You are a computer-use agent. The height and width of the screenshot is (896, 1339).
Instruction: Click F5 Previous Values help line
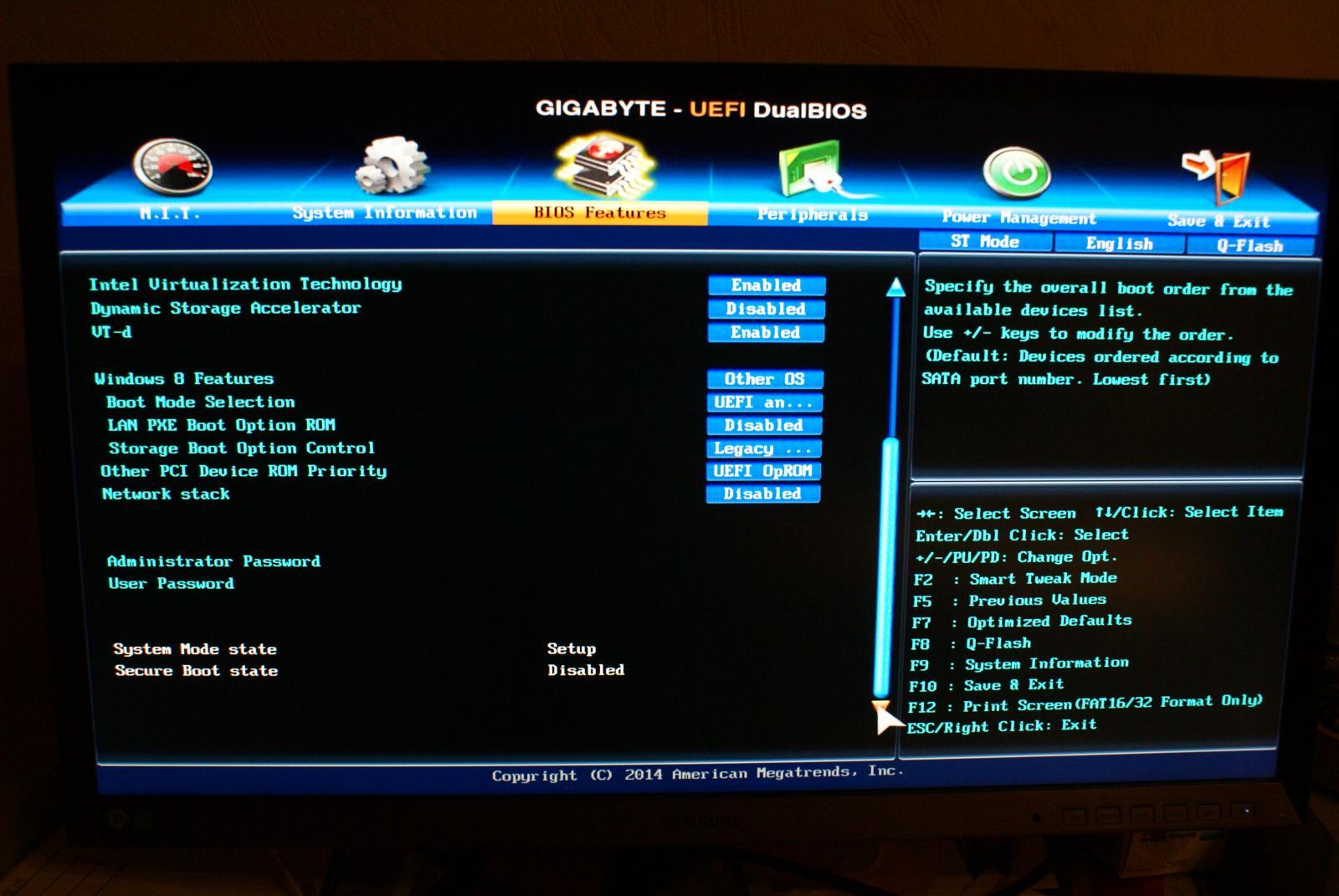click(x=1009, y=601)
